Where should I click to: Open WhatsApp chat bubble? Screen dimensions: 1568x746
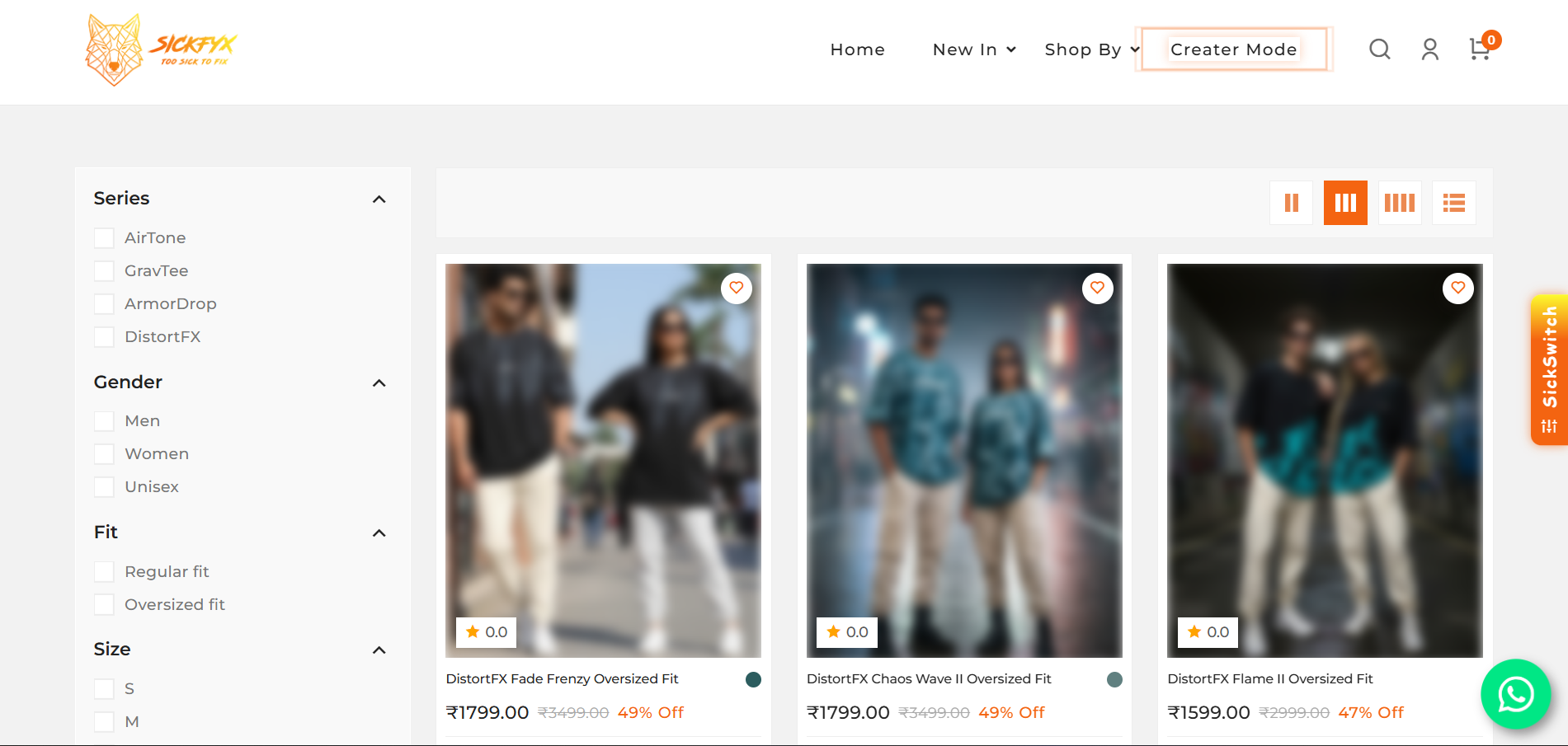pos(1515,694)
